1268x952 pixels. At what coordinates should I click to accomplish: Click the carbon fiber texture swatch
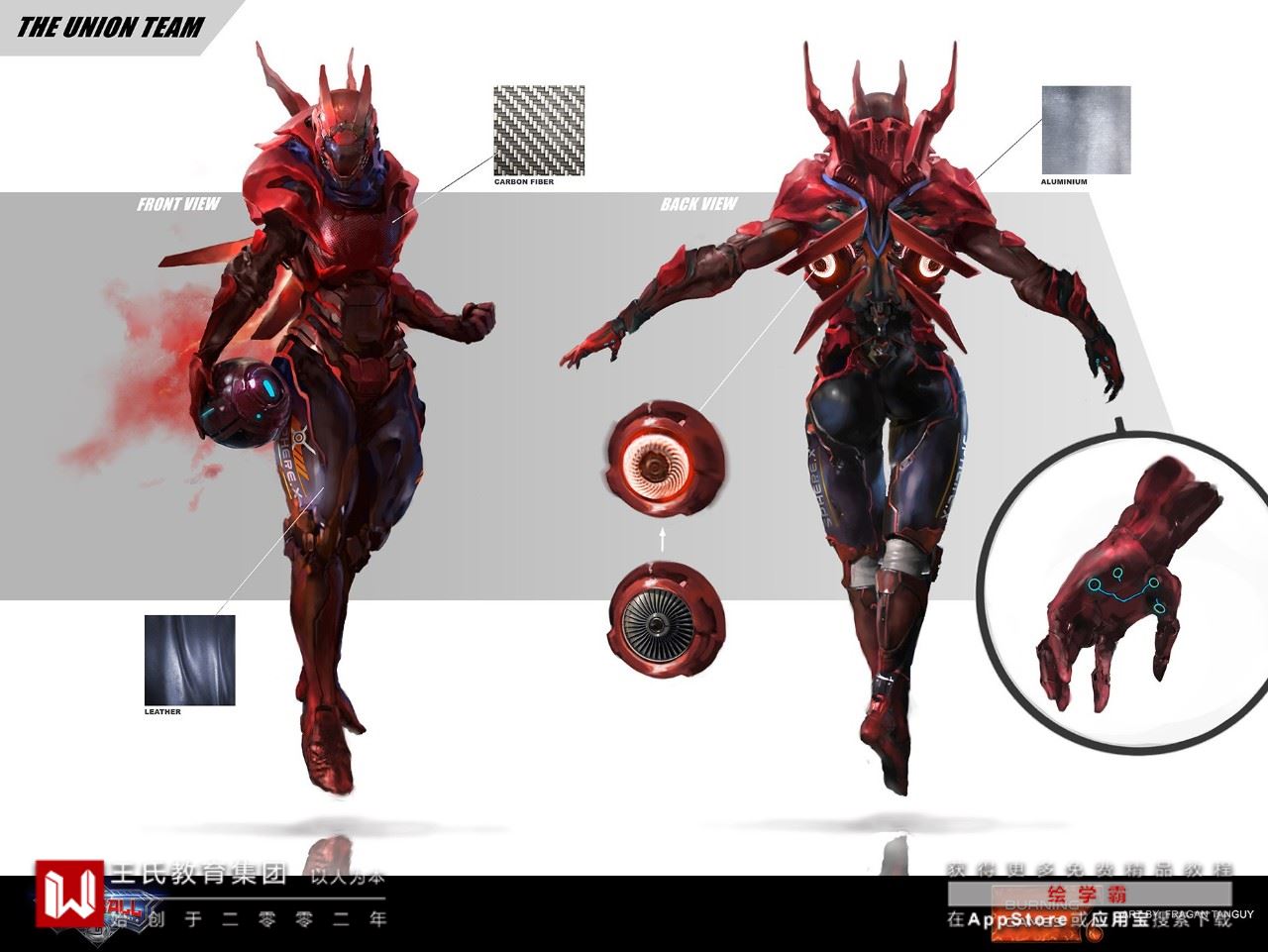point(539,131)
